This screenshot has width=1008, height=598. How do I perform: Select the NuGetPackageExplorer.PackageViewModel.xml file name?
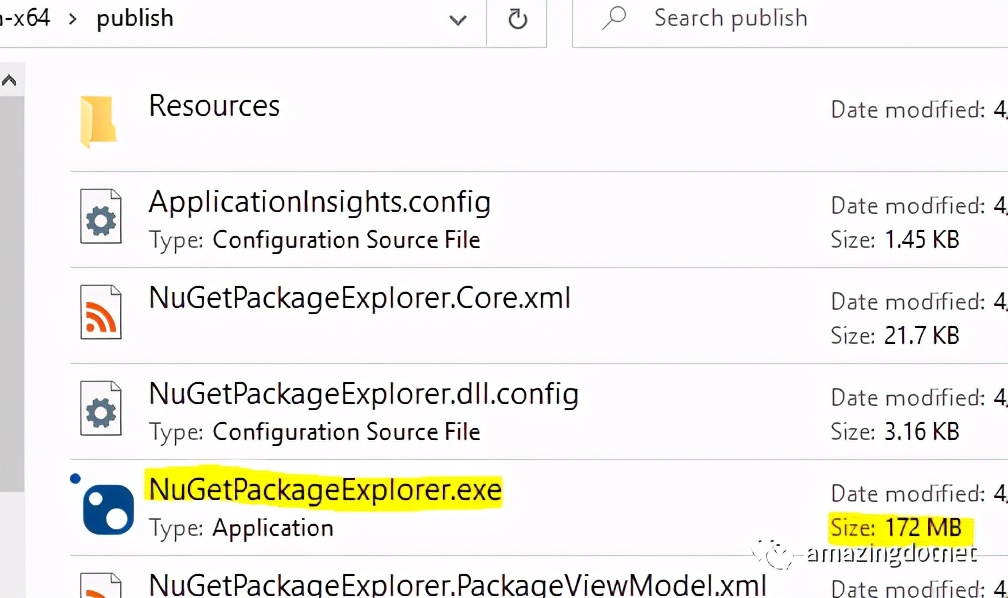point(457,584)
